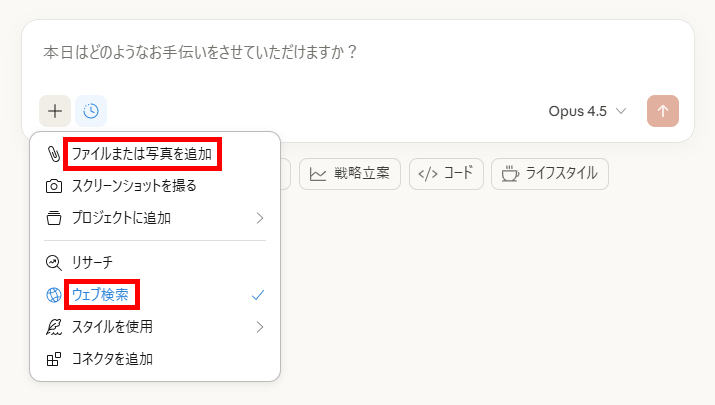Toggle the extended thinking clock icon
The image size is (715, 405).
point(91,111)
